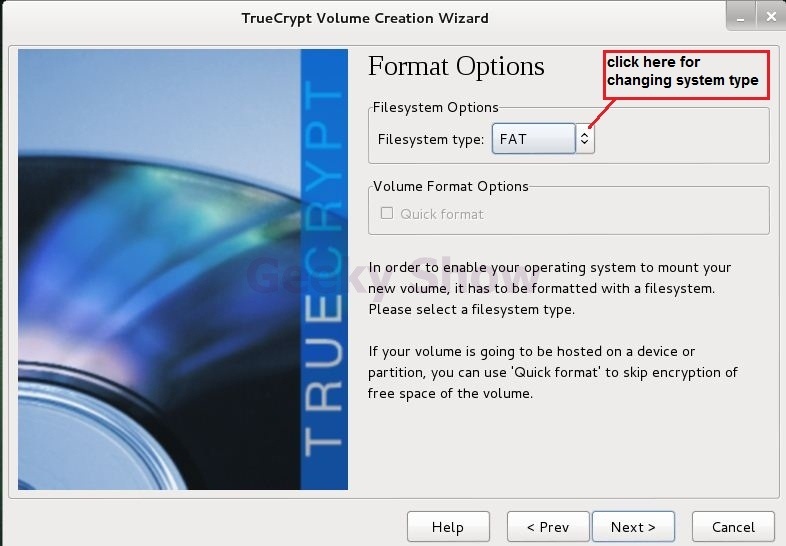
Task: Click the Quick format label text
Action: click(442, 214)
